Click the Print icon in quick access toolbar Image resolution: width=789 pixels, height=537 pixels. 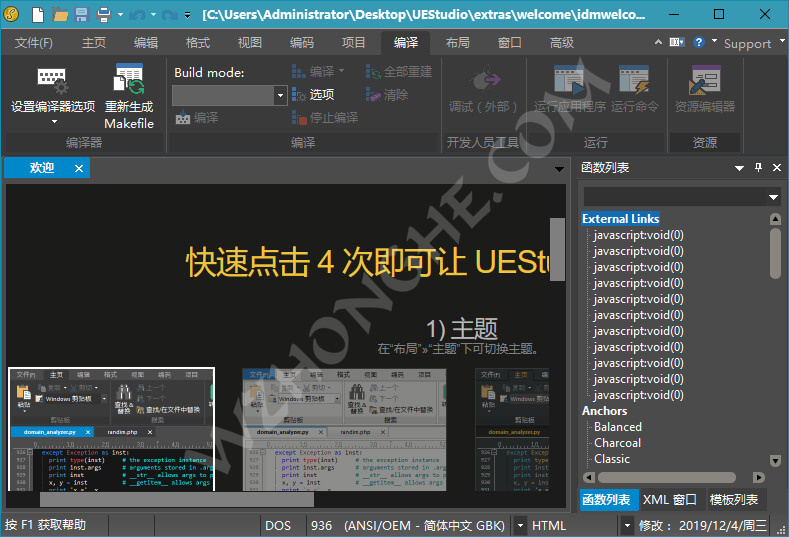[104, 15]
